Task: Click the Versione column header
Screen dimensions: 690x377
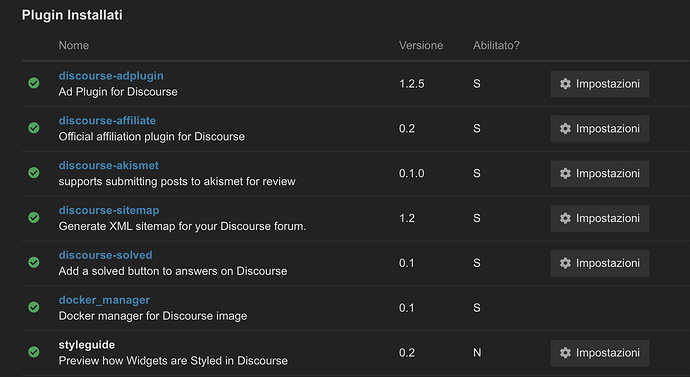Action: (421, 45)
